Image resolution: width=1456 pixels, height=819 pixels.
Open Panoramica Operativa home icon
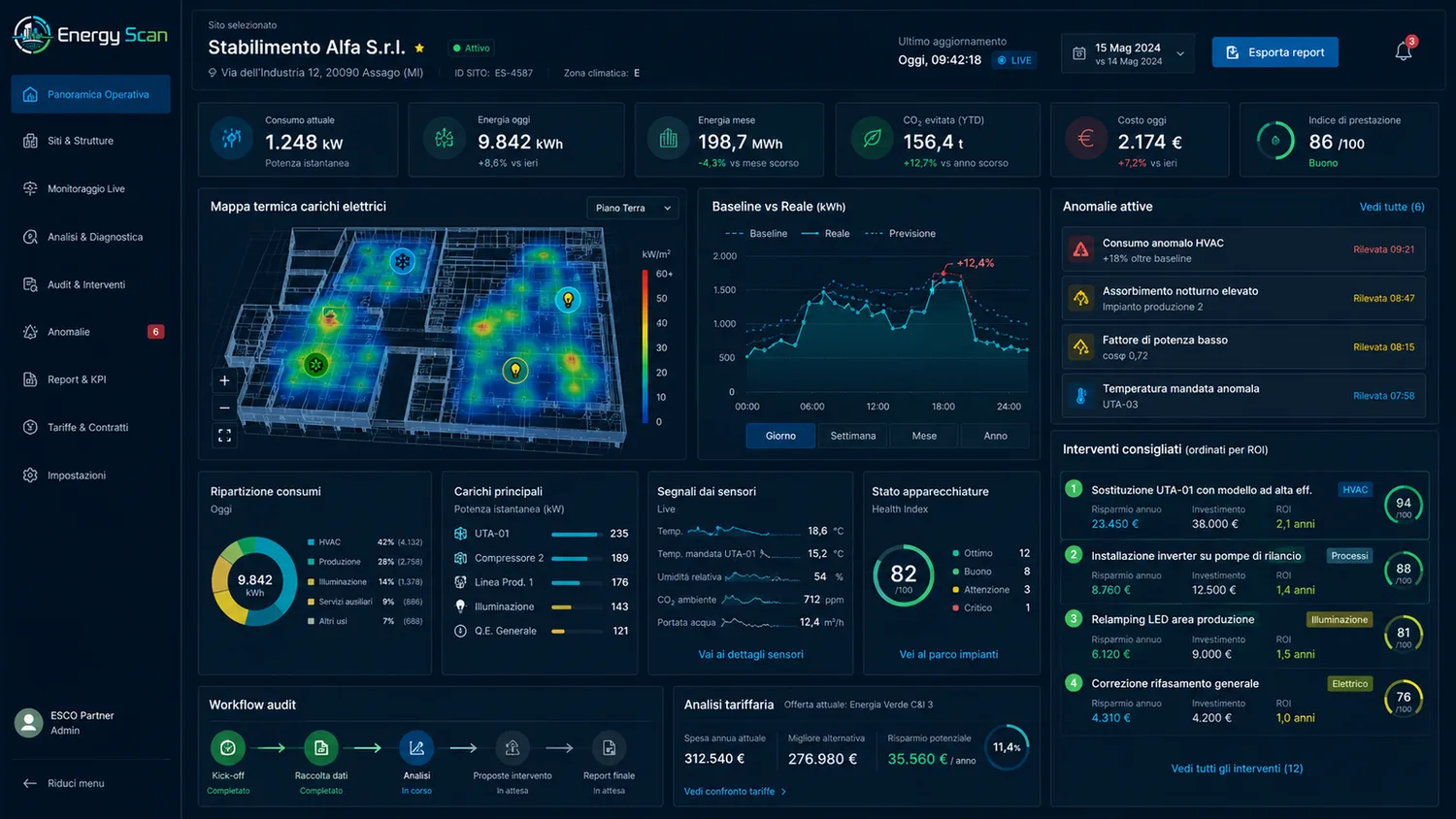30,94
